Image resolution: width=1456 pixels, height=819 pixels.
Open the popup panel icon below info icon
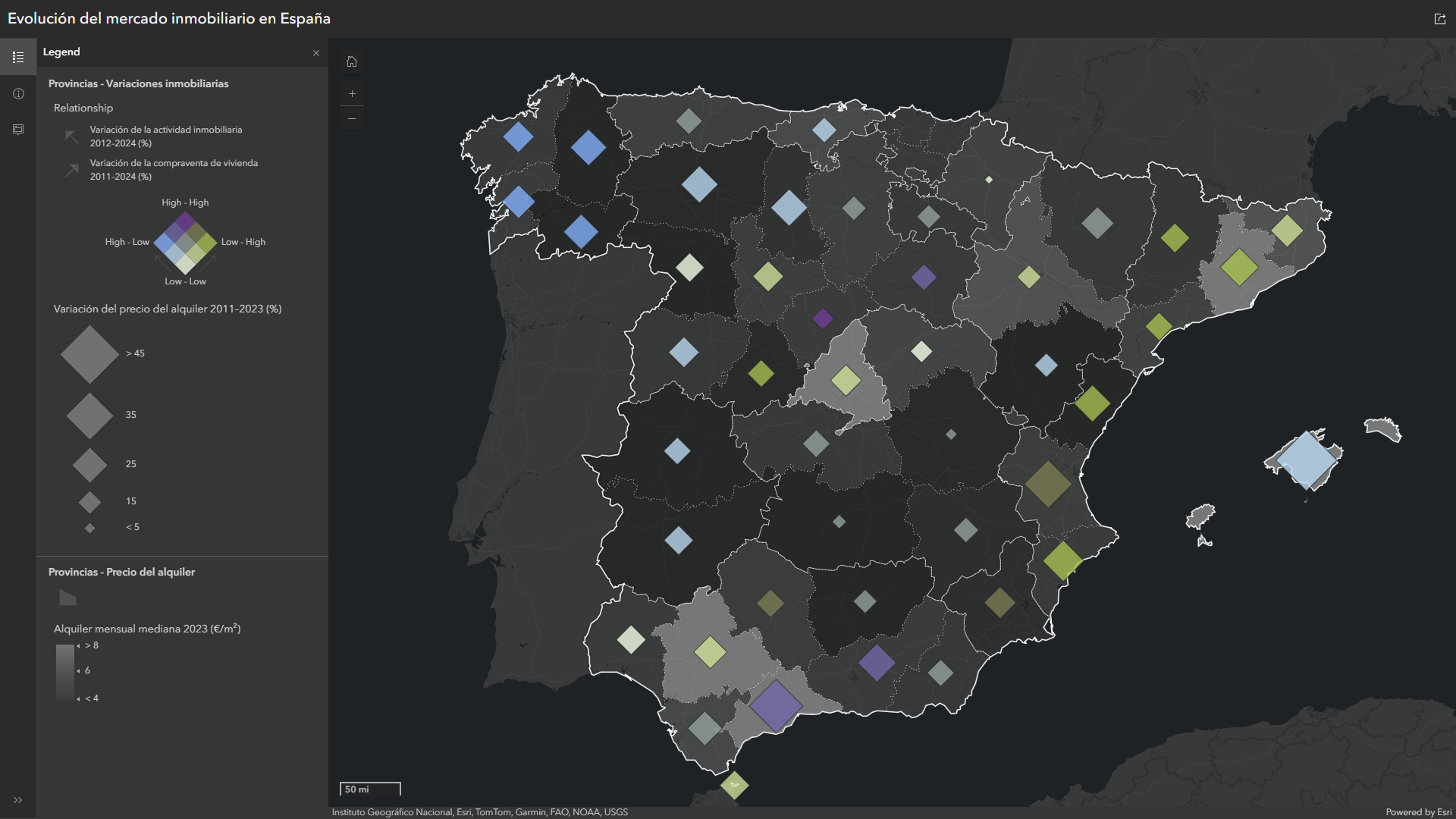pos(18,130)
